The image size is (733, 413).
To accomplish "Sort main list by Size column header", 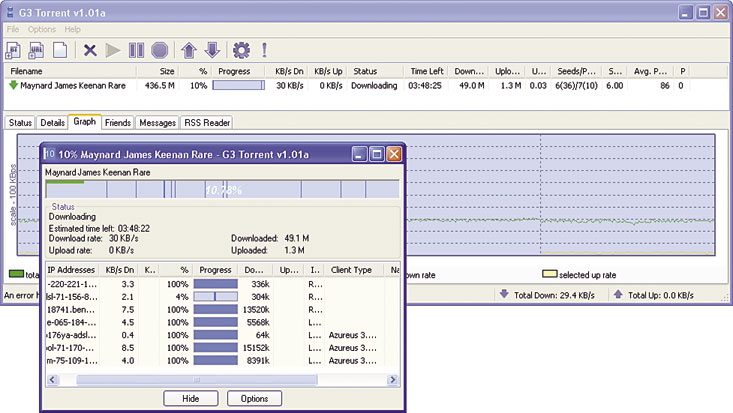I will [158, 71].
